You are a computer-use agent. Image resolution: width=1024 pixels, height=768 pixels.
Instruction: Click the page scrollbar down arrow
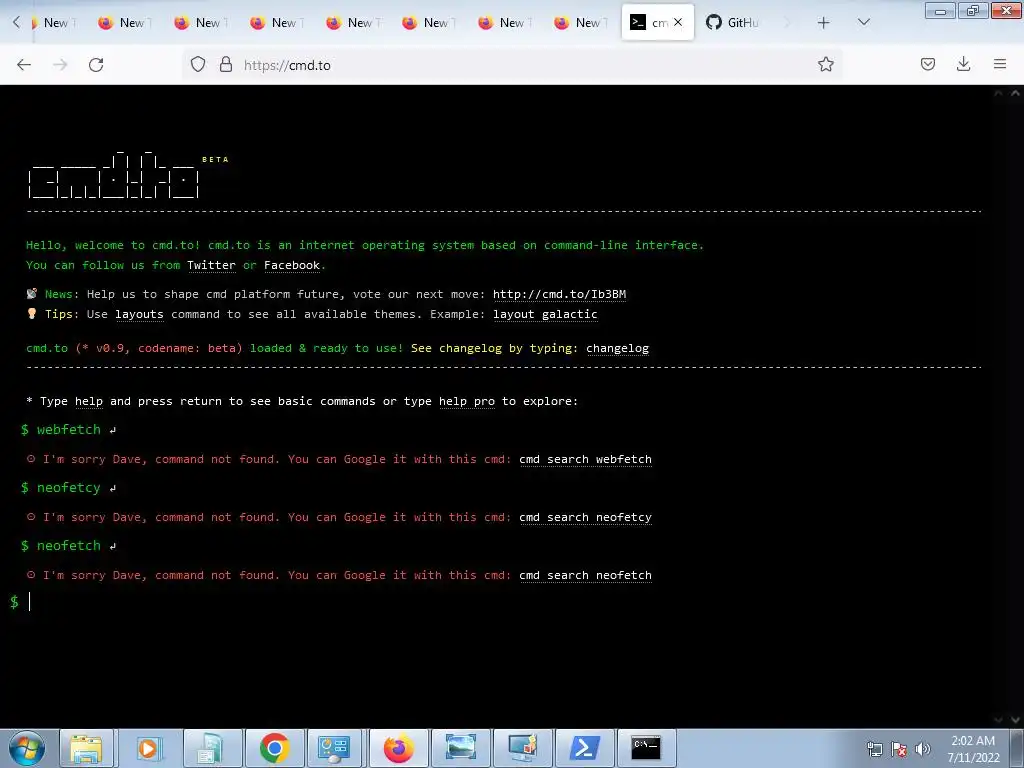(1015, 719)
